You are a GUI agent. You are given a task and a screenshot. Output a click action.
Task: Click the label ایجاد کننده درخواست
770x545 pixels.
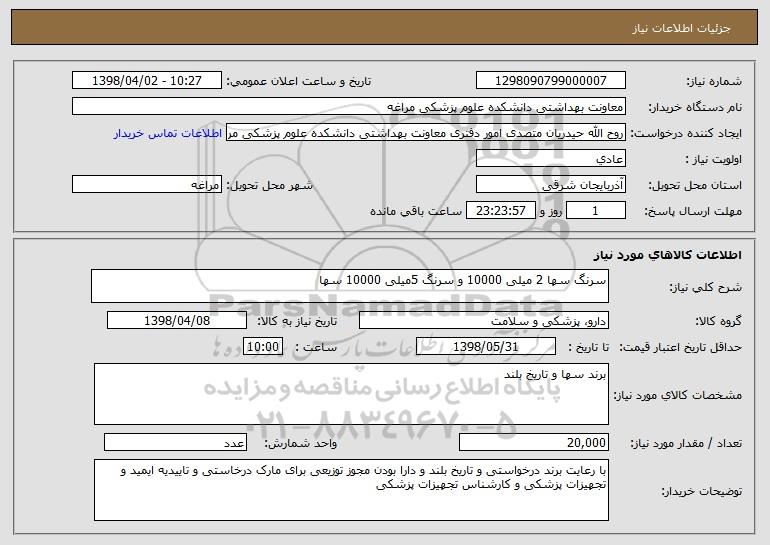686,133
